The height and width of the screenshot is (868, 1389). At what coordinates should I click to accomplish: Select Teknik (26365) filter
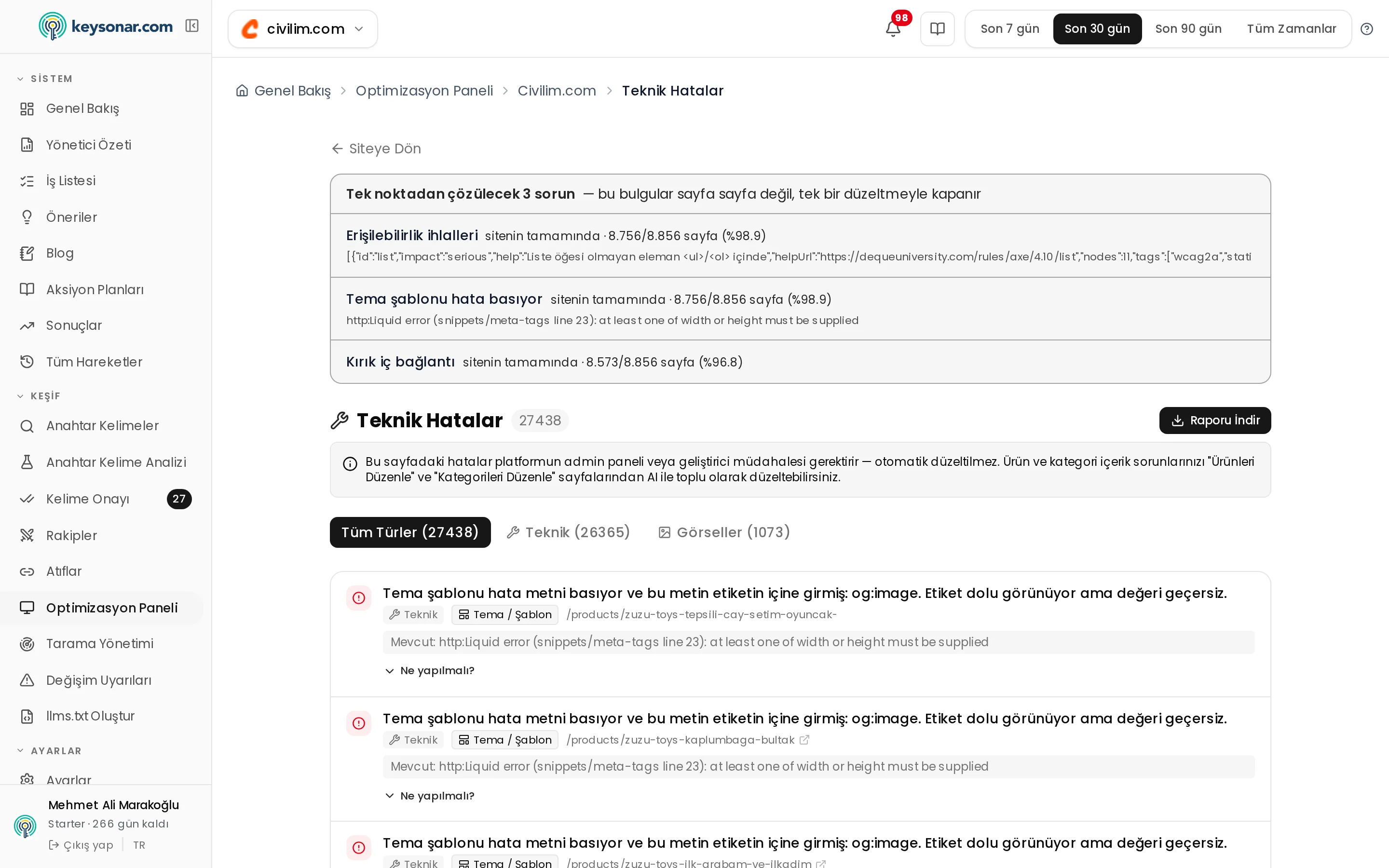[569, 532]
